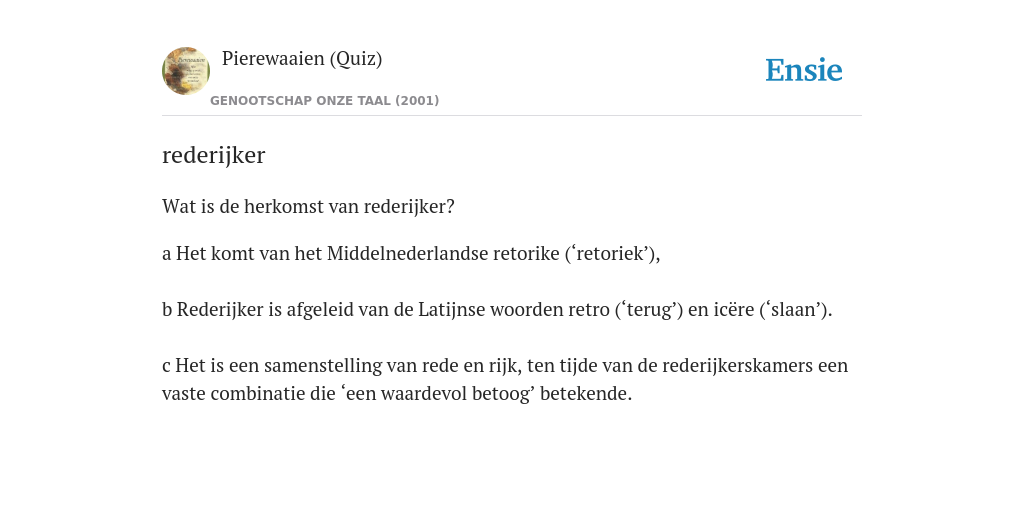1024x512 pixels.
Task: Open the Pierewaaien (Quiz) title
Action: [x=302, y=59]
